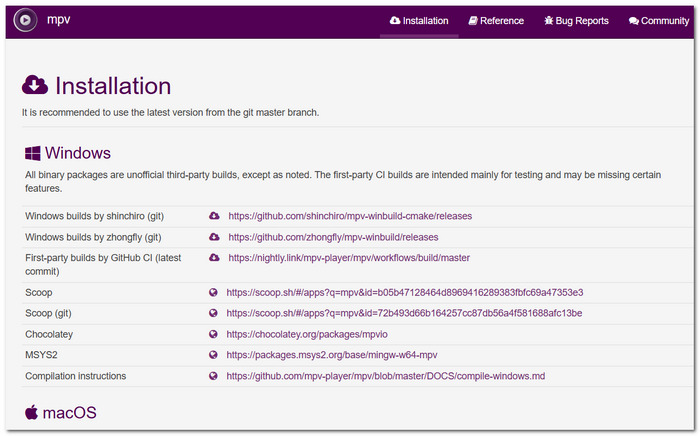Open the shinchiro mpv-winbuild-cmake releases link

350,216
